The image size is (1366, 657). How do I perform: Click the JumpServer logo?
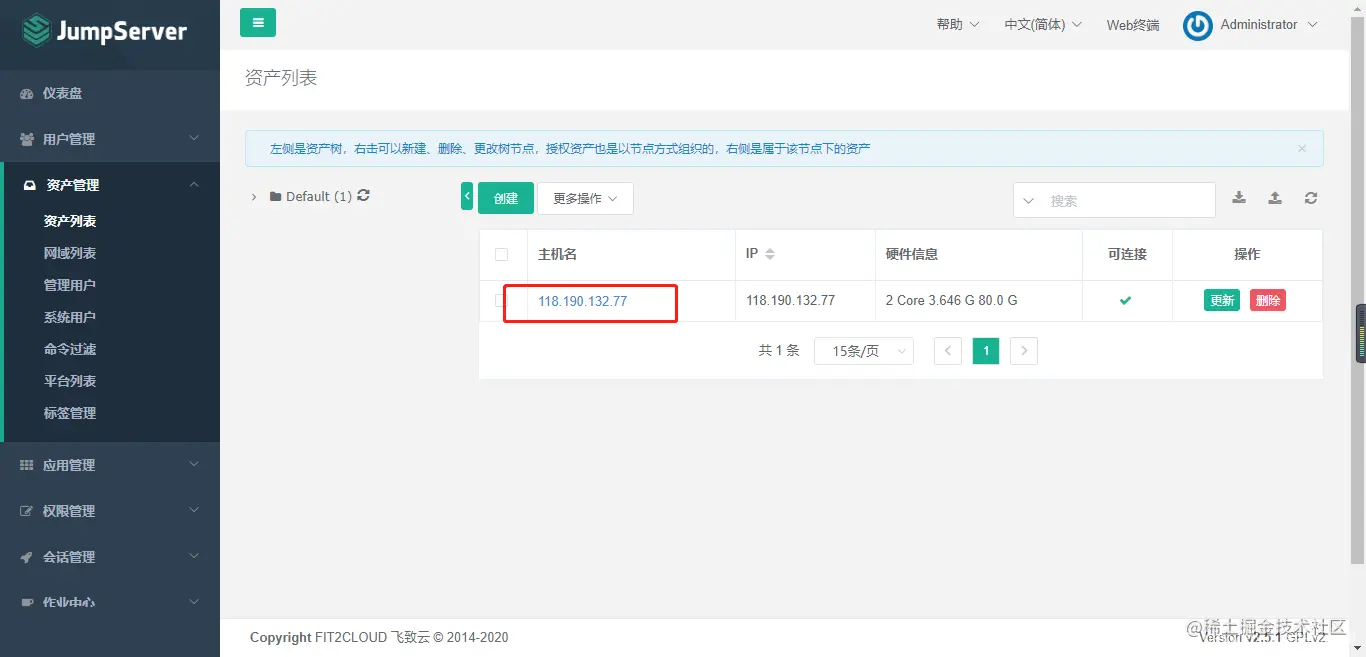(105, 31)
